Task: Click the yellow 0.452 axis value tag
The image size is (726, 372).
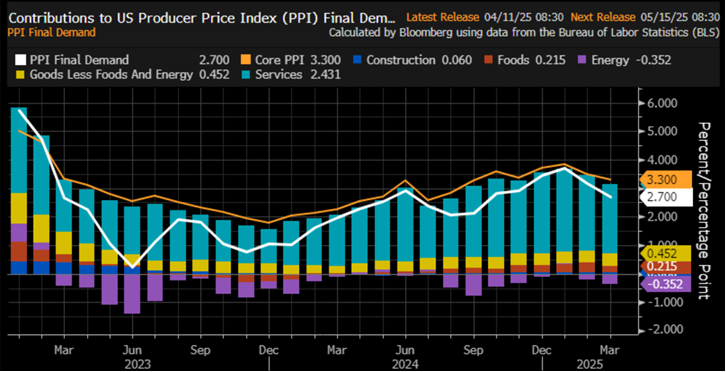Action: click(665, 254)
